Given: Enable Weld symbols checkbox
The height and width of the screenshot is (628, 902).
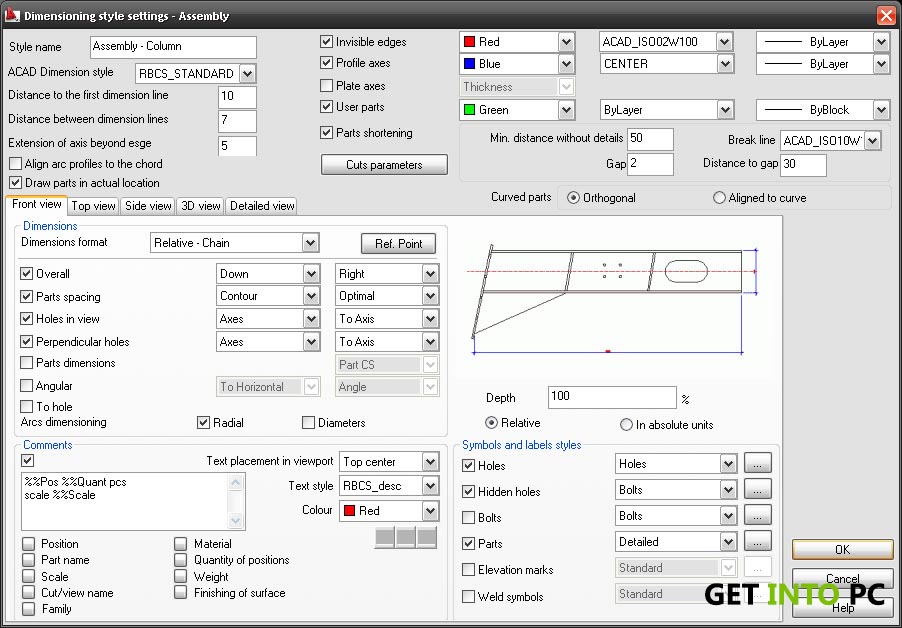Looking at the screenshot, I should tap(468, 596).
